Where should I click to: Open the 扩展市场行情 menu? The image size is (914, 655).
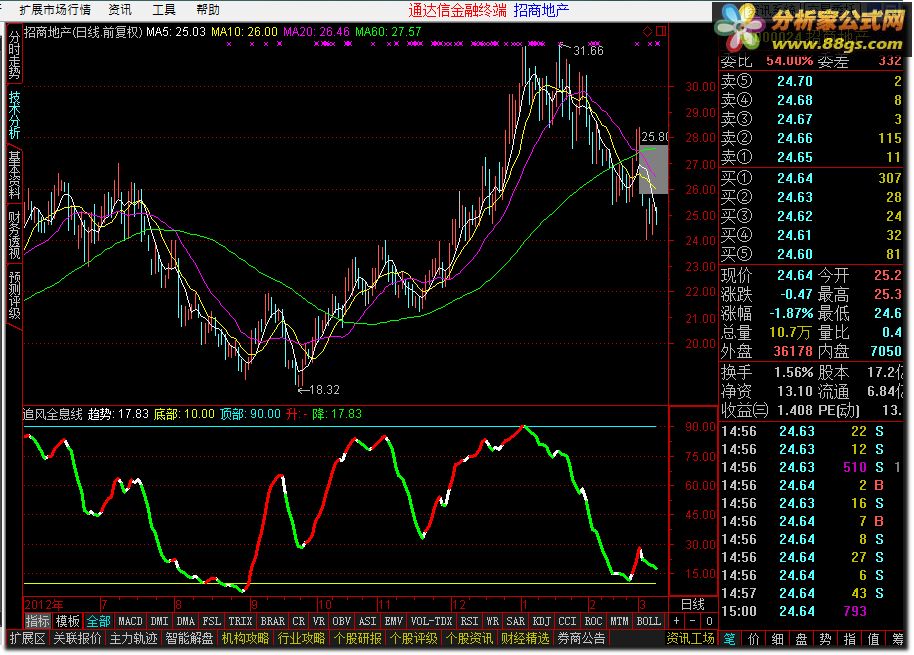point(55,9)
